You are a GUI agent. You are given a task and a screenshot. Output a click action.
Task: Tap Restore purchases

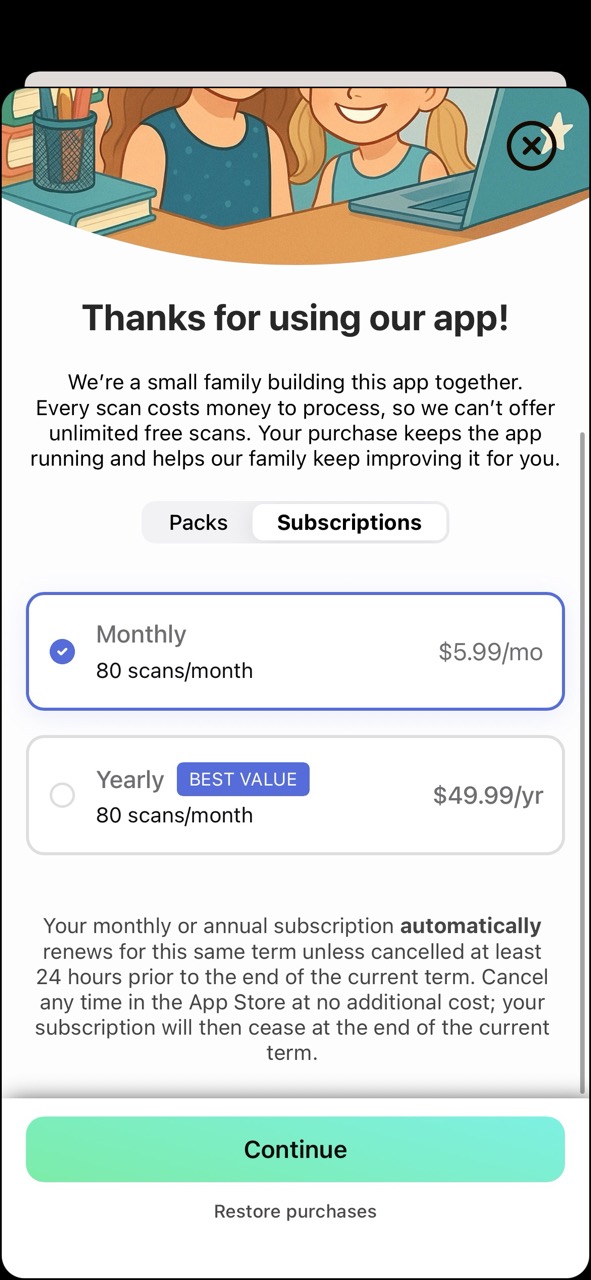click(295, 1211)
